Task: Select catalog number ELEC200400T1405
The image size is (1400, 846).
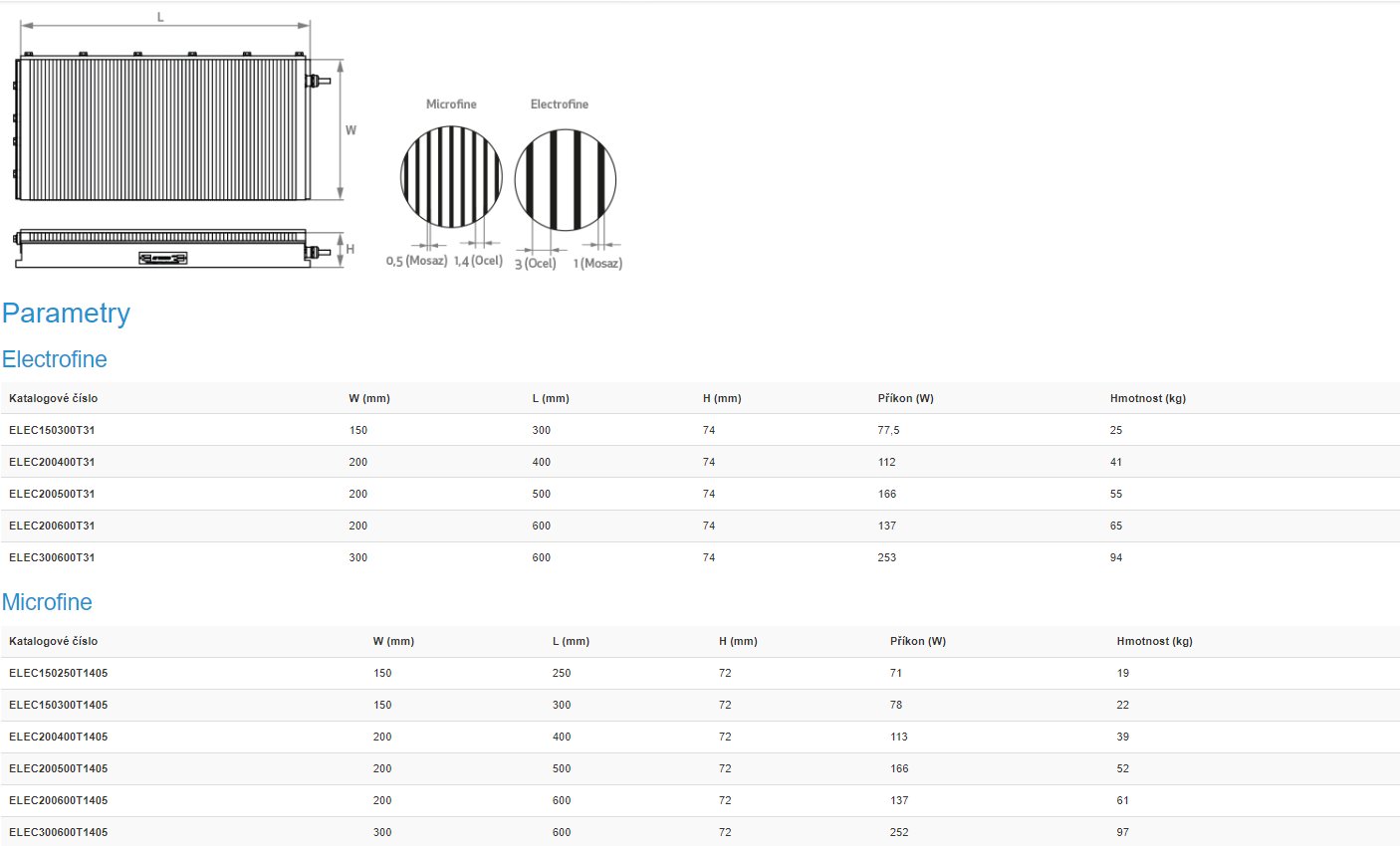Action: (x=58, y=737)
